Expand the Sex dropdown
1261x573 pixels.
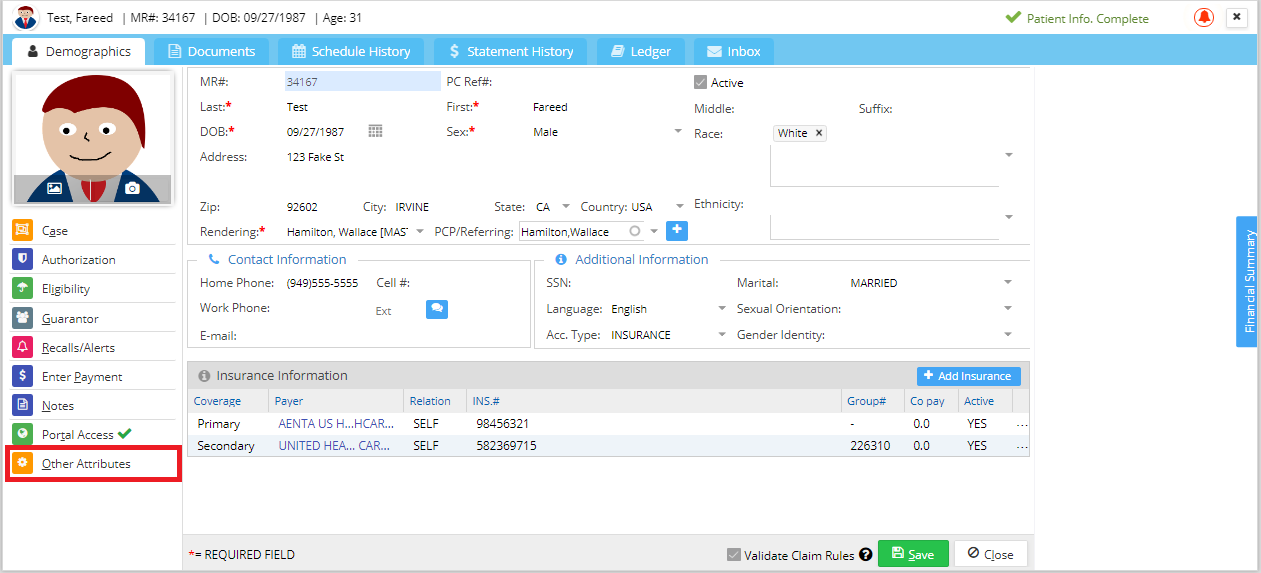pyautogui.click(x=677, y=132)
